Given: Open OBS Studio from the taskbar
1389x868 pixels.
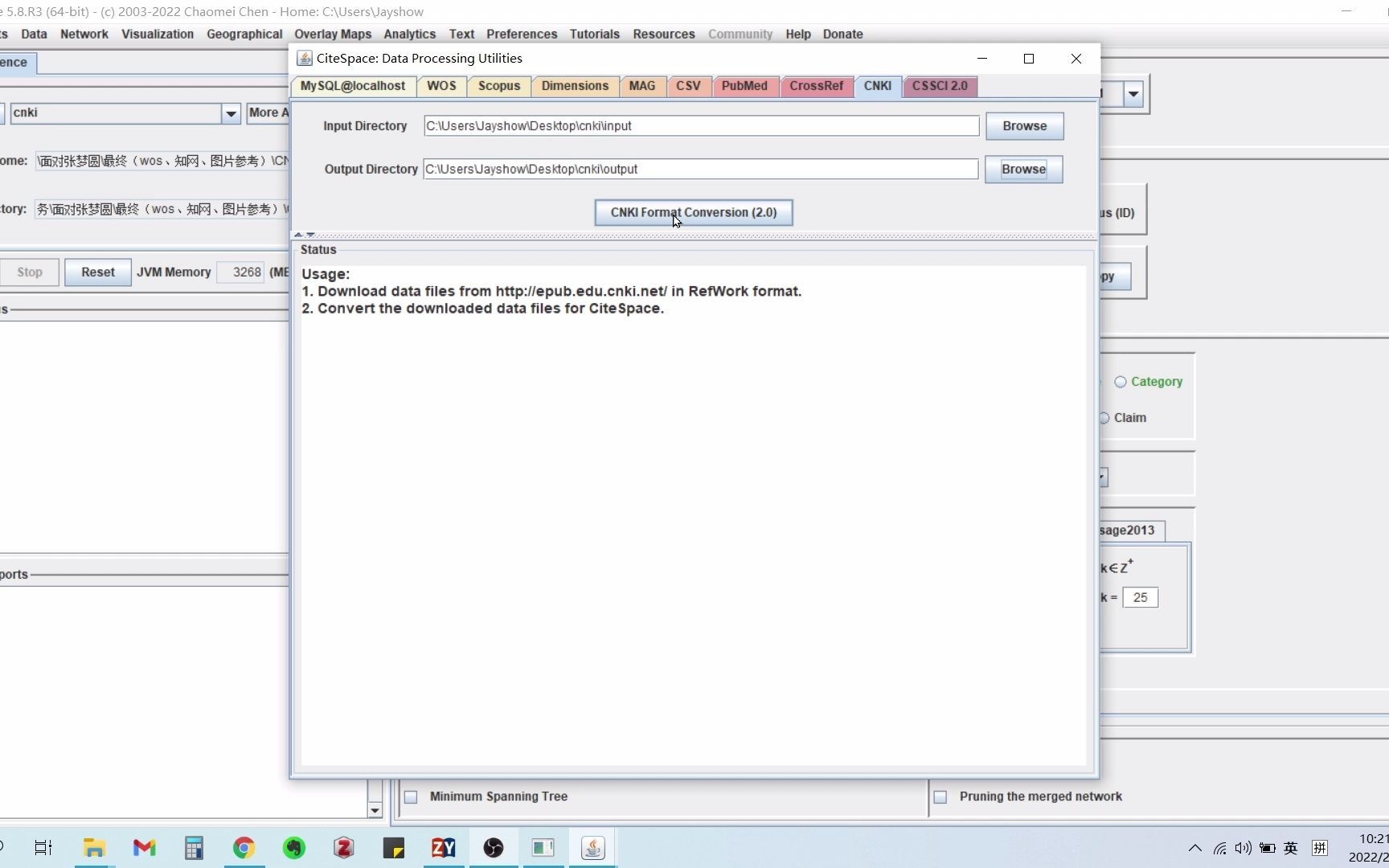Looking at the screenshot, I should [494, 847].
